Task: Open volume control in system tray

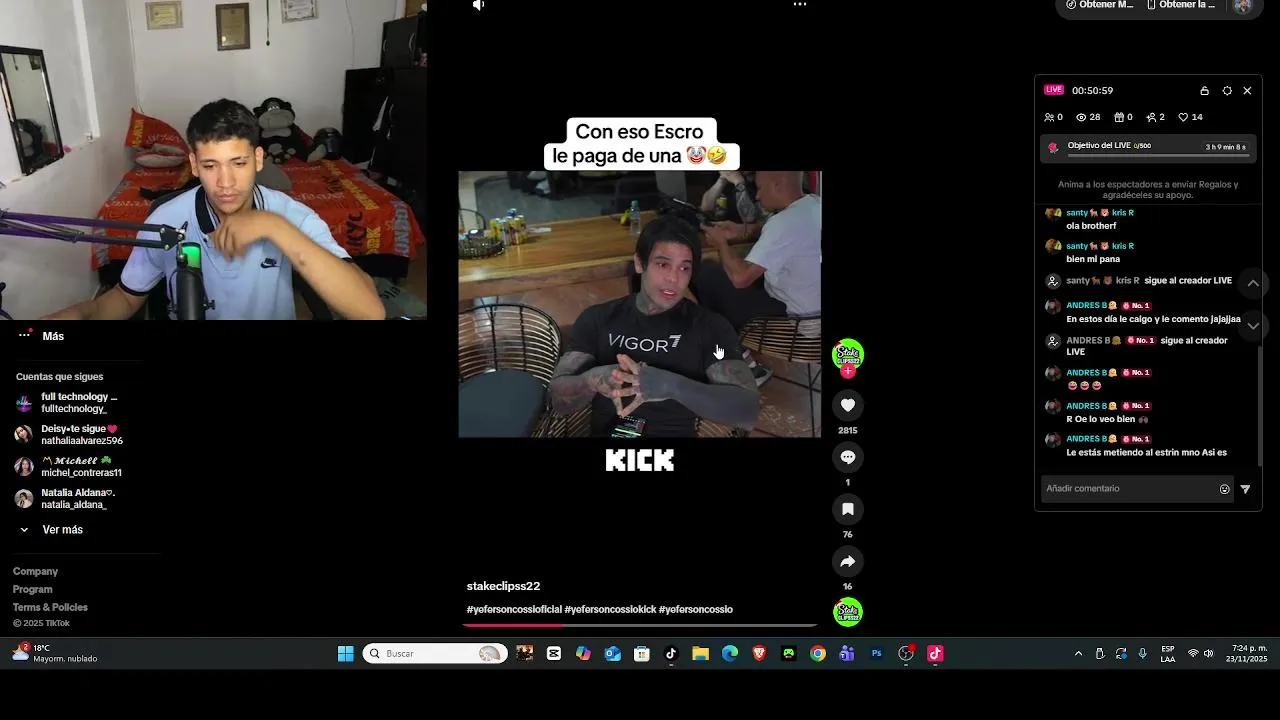Action: click(1209, 654)
